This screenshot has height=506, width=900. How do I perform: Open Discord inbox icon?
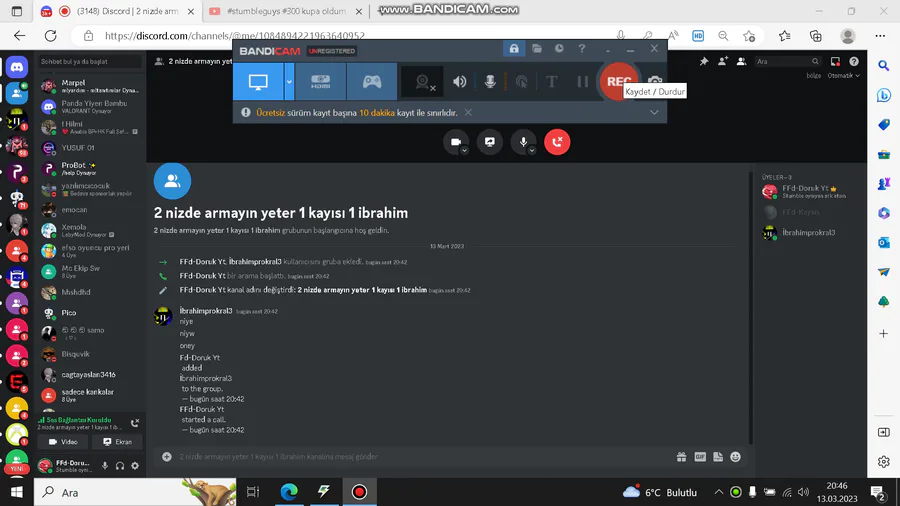pos(835,61)
